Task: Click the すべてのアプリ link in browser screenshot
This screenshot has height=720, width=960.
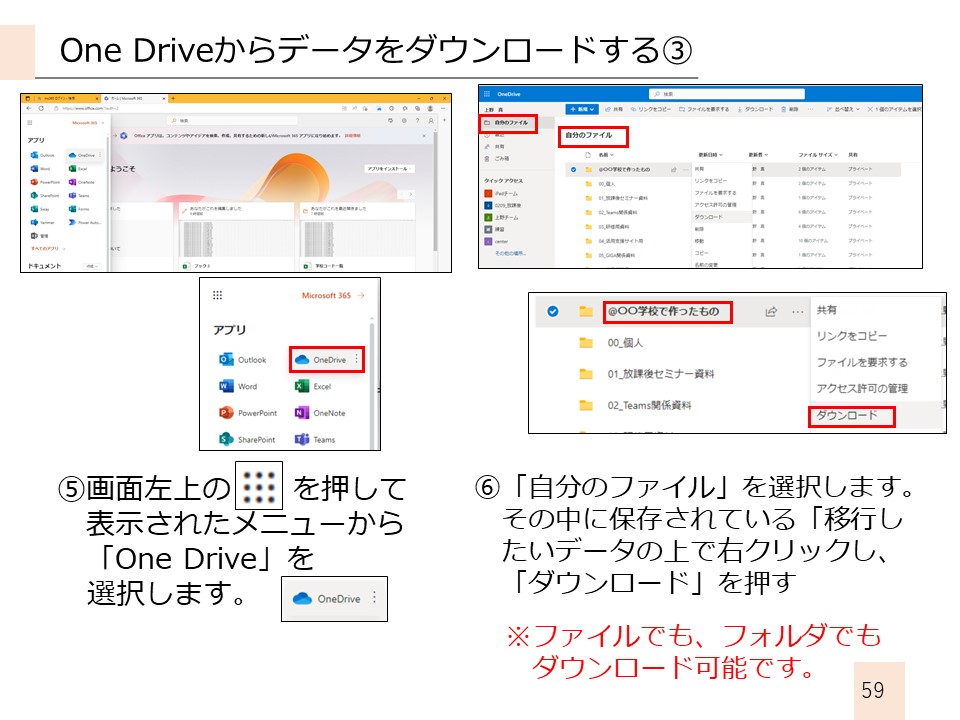Action: click(48, 249)
